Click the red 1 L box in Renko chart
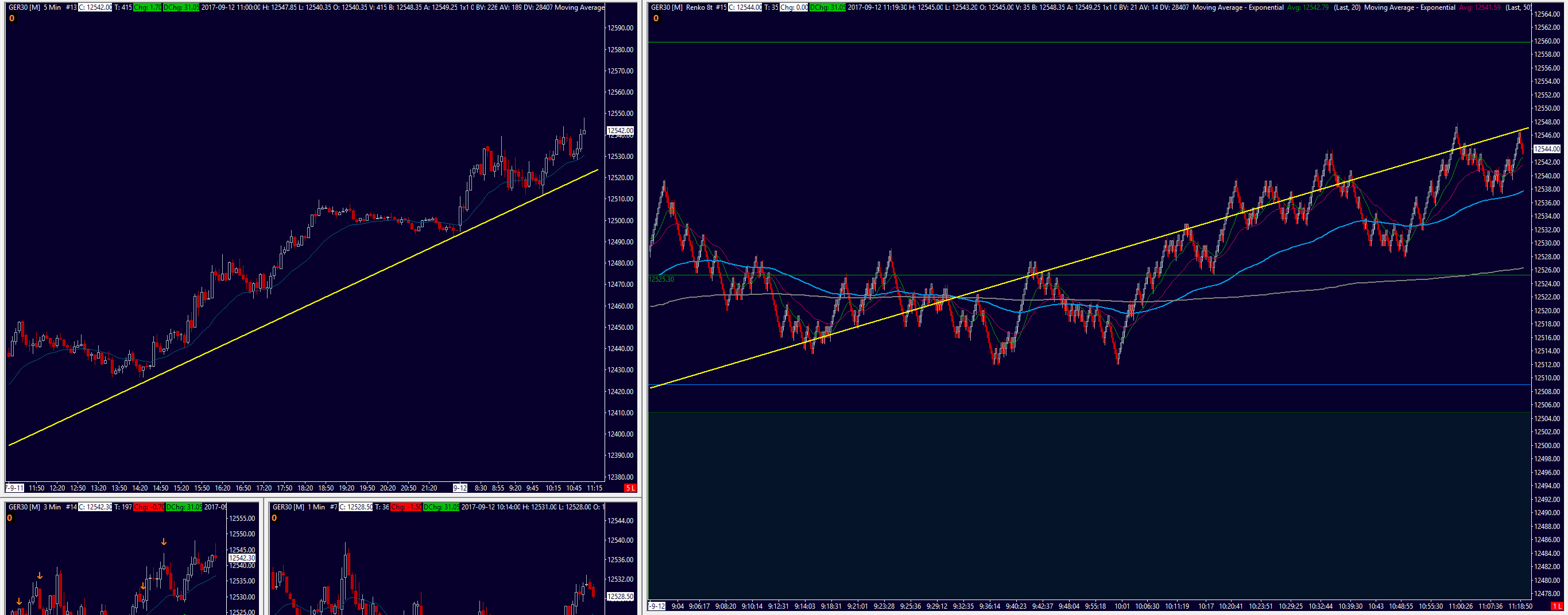1568x615 pixels. click(x=1557, y=606)
